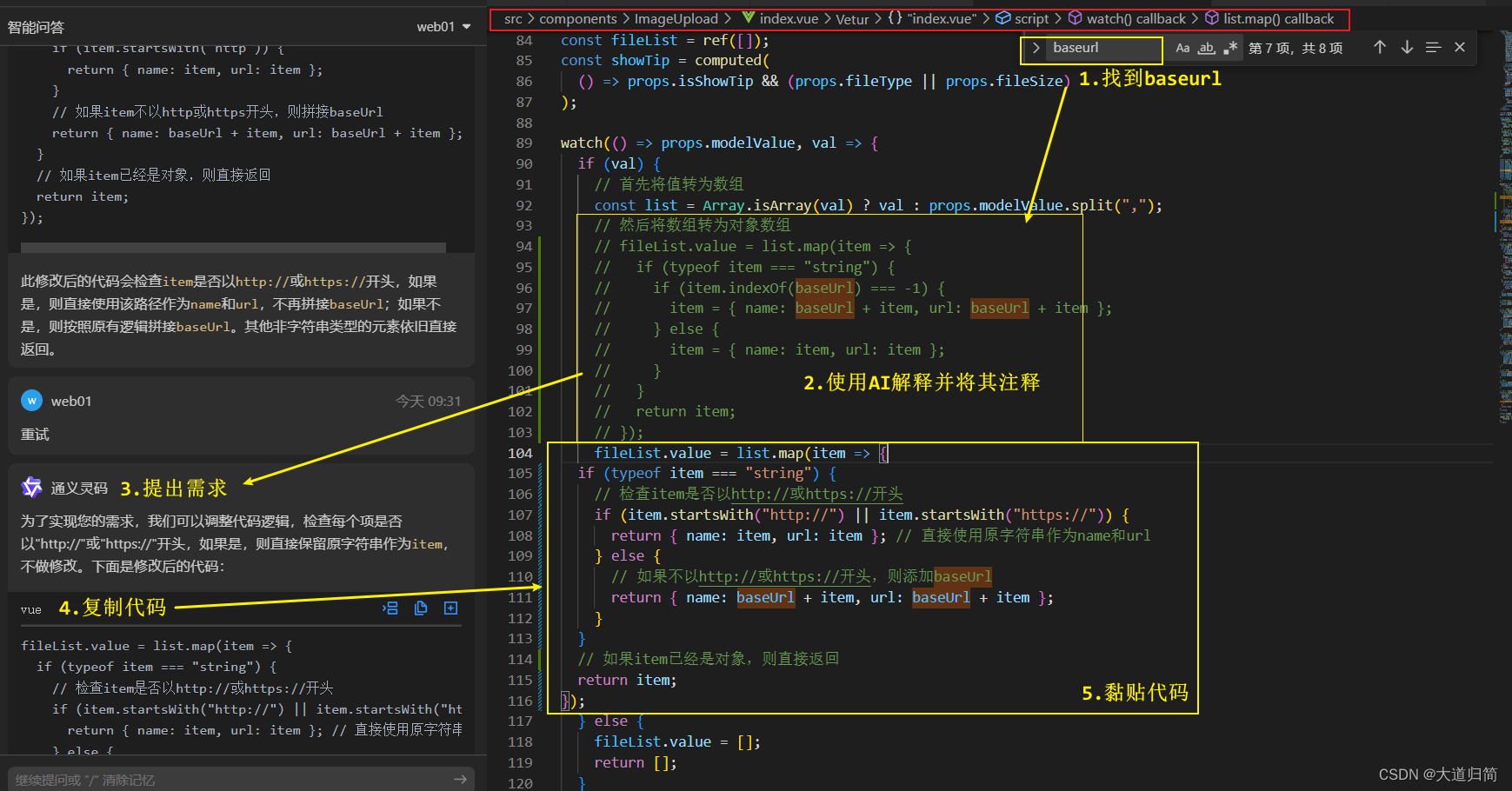Click timestamp '今天 09:31' in chat
1512x791 pixels.
(x=428, y=401)
